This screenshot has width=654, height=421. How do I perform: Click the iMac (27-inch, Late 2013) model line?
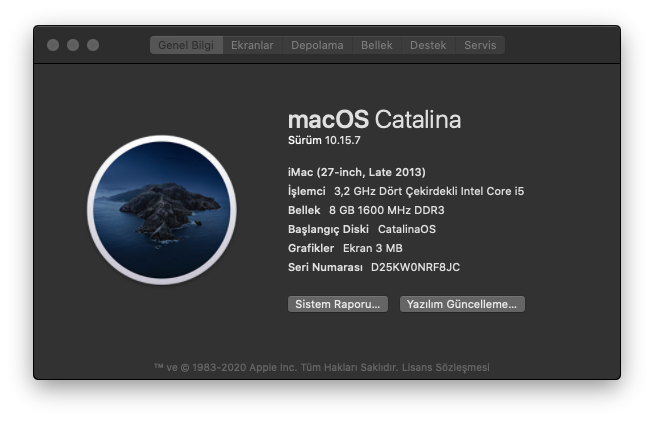click(x=356, y=172)
